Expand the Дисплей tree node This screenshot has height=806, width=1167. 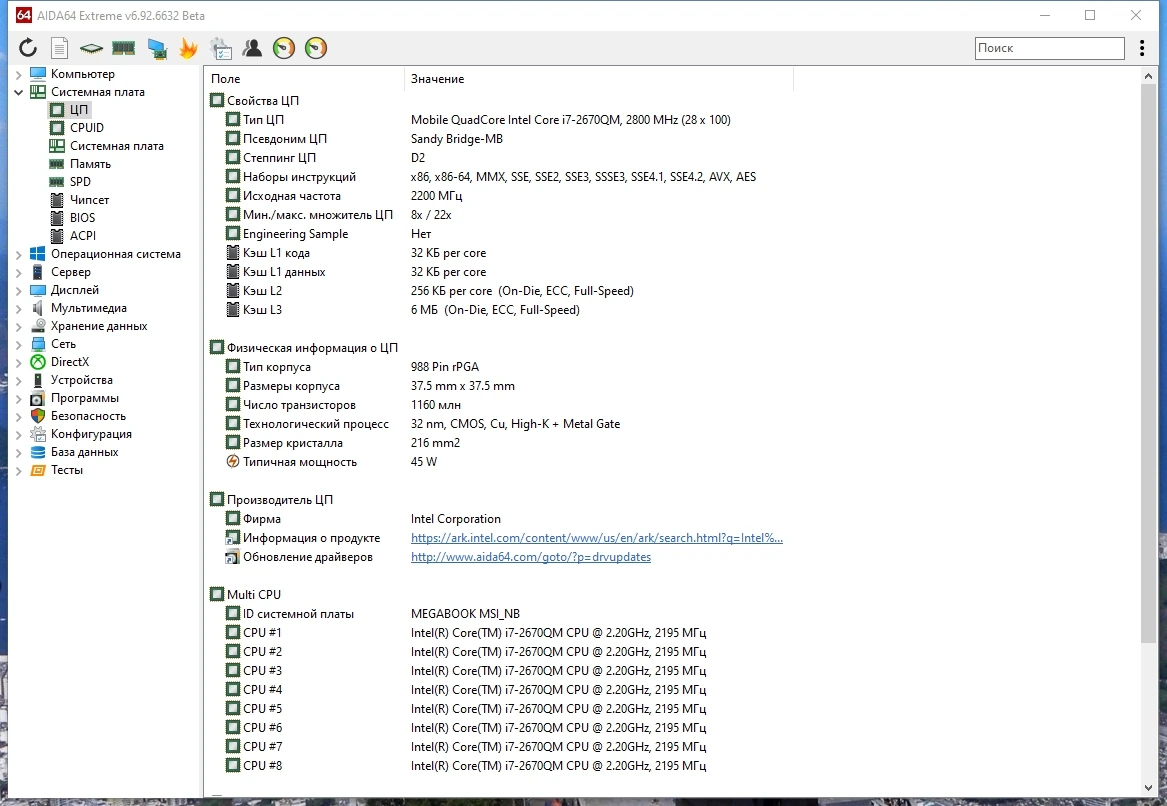click(x=19, y=290)
